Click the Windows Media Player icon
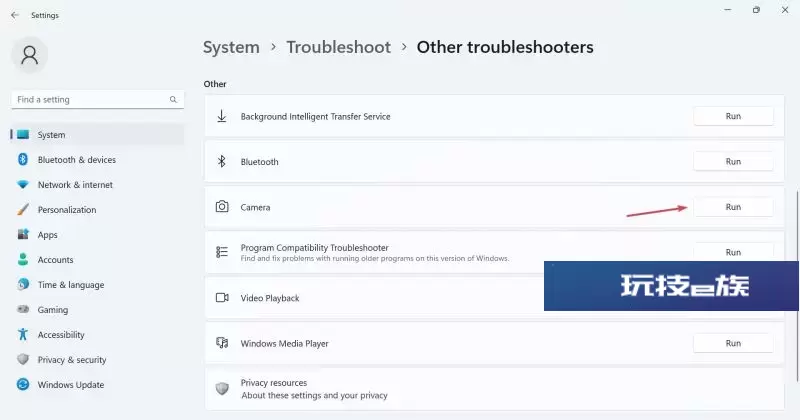Screen dimensions: 800x420 222,343
